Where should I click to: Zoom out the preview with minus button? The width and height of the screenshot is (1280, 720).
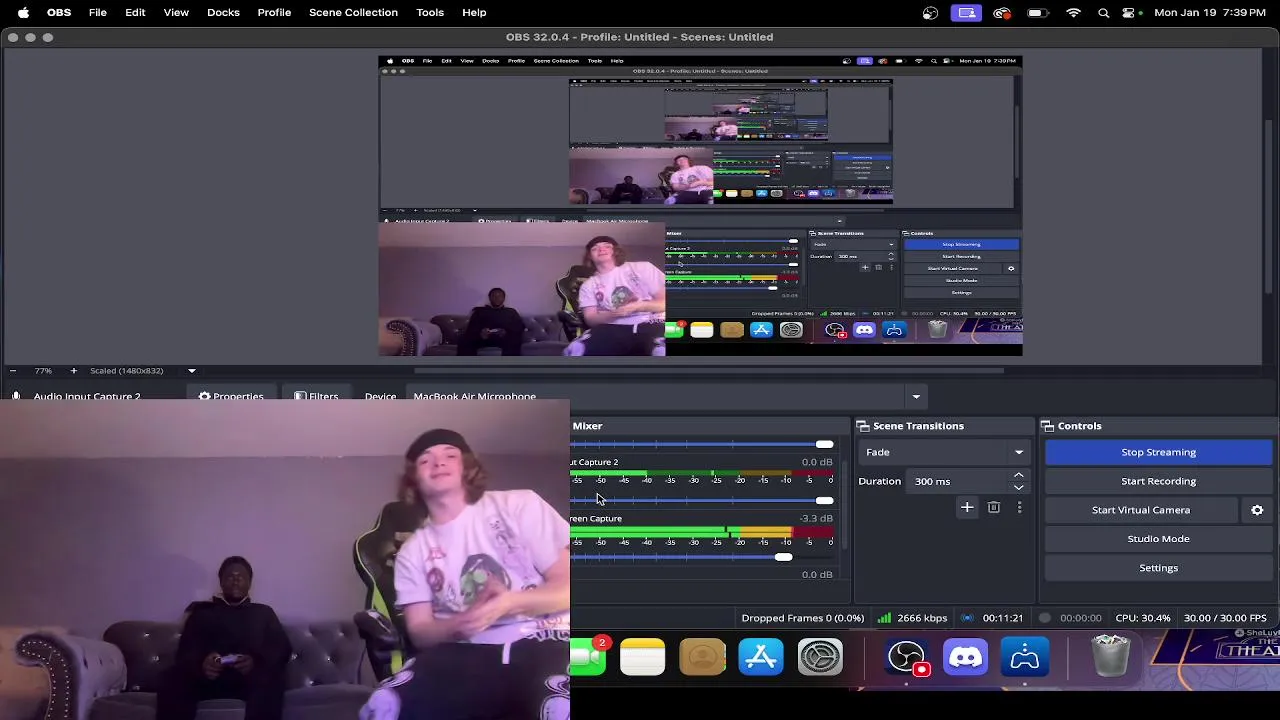click(x=13, y=371)
